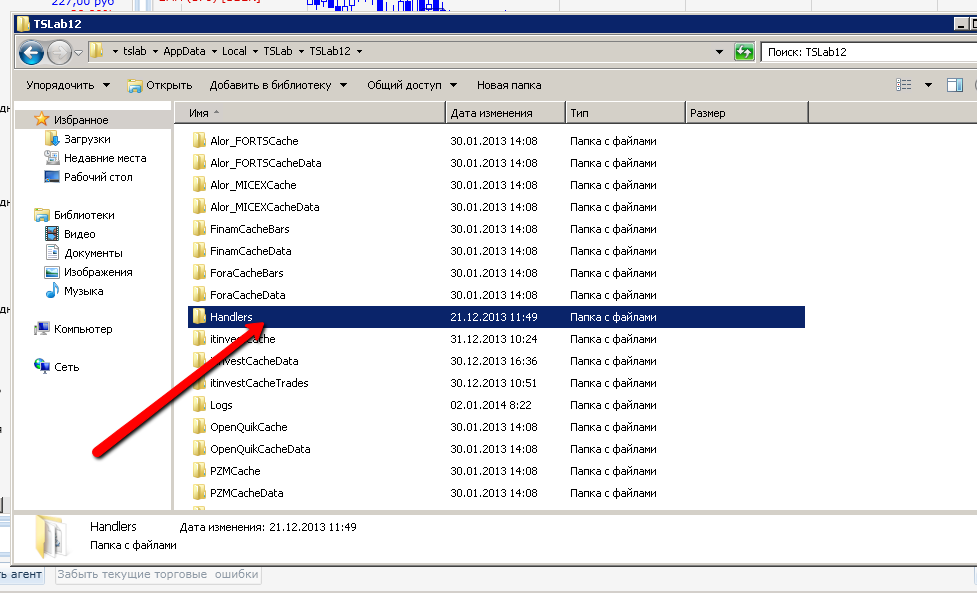Select the PZMCache folder icon
The height and width of the screenshot is (593, 977).
tap(199, 470)
